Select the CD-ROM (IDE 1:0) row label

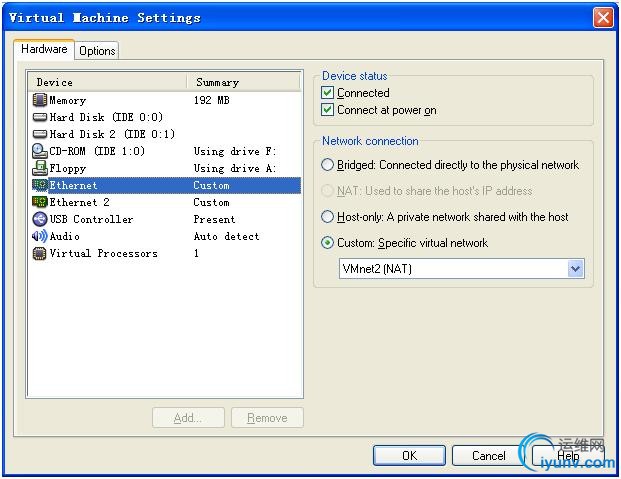pos(97,151)
